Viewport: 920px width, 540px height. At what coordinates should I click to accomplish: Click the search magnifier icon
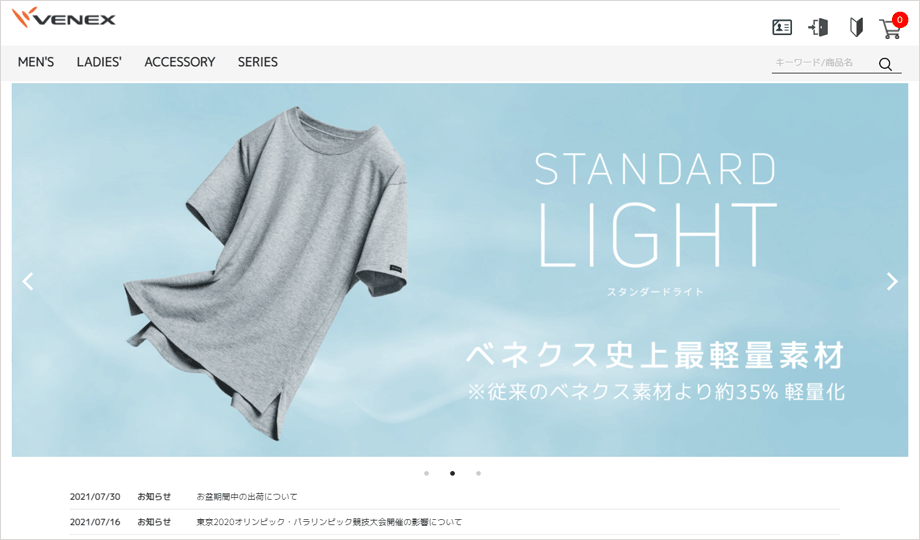click(x=885, y=64)
